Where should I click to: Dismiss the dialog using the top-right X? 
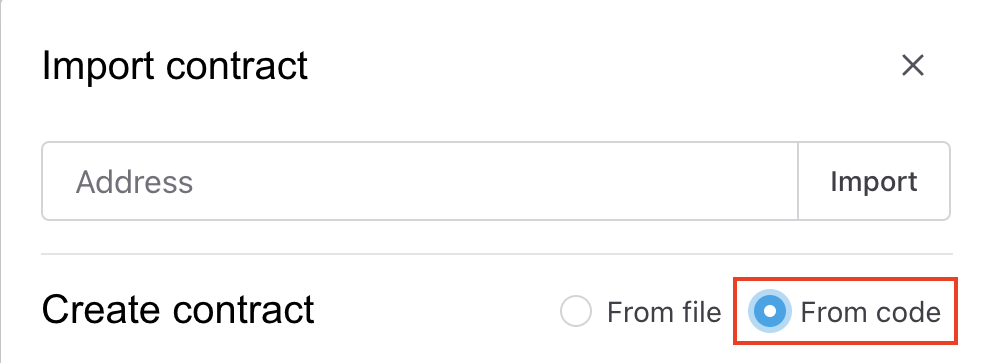point(913,65)
